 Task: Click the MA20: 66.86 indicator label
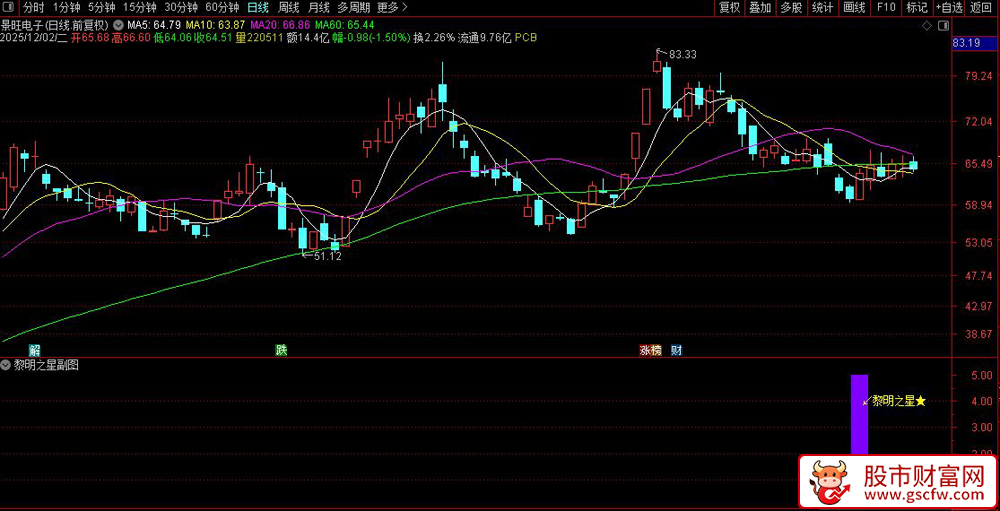point(281,25)
